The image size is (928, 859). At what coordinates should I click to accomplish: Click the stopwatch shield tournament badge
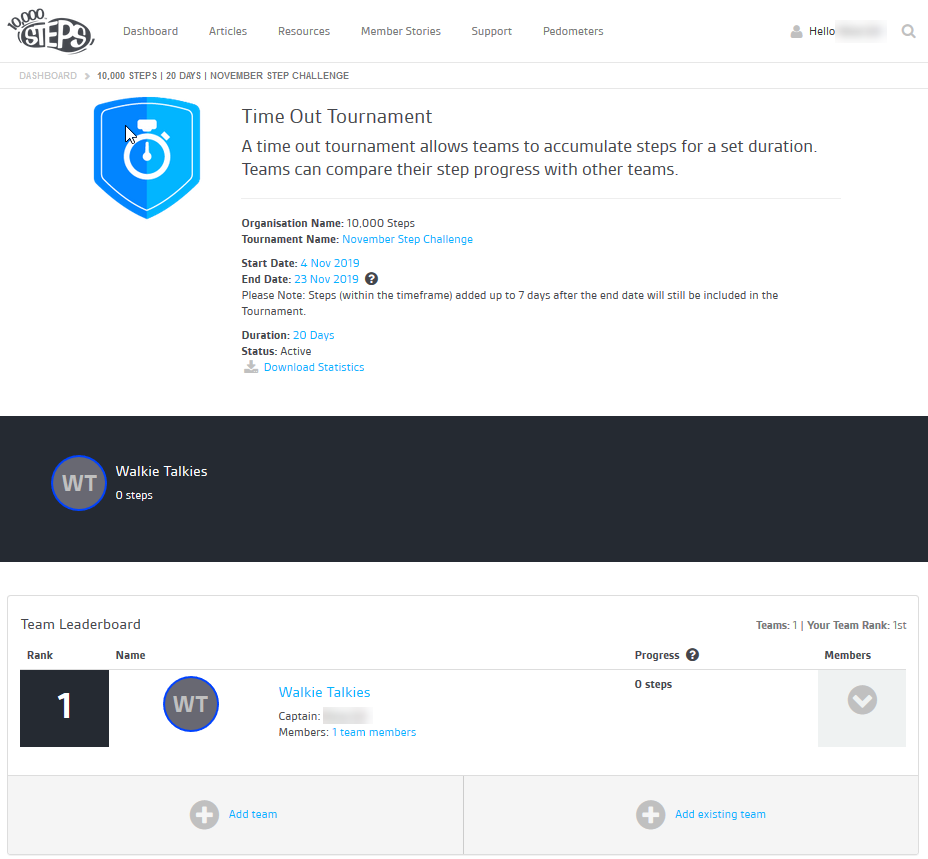[147, 157]
